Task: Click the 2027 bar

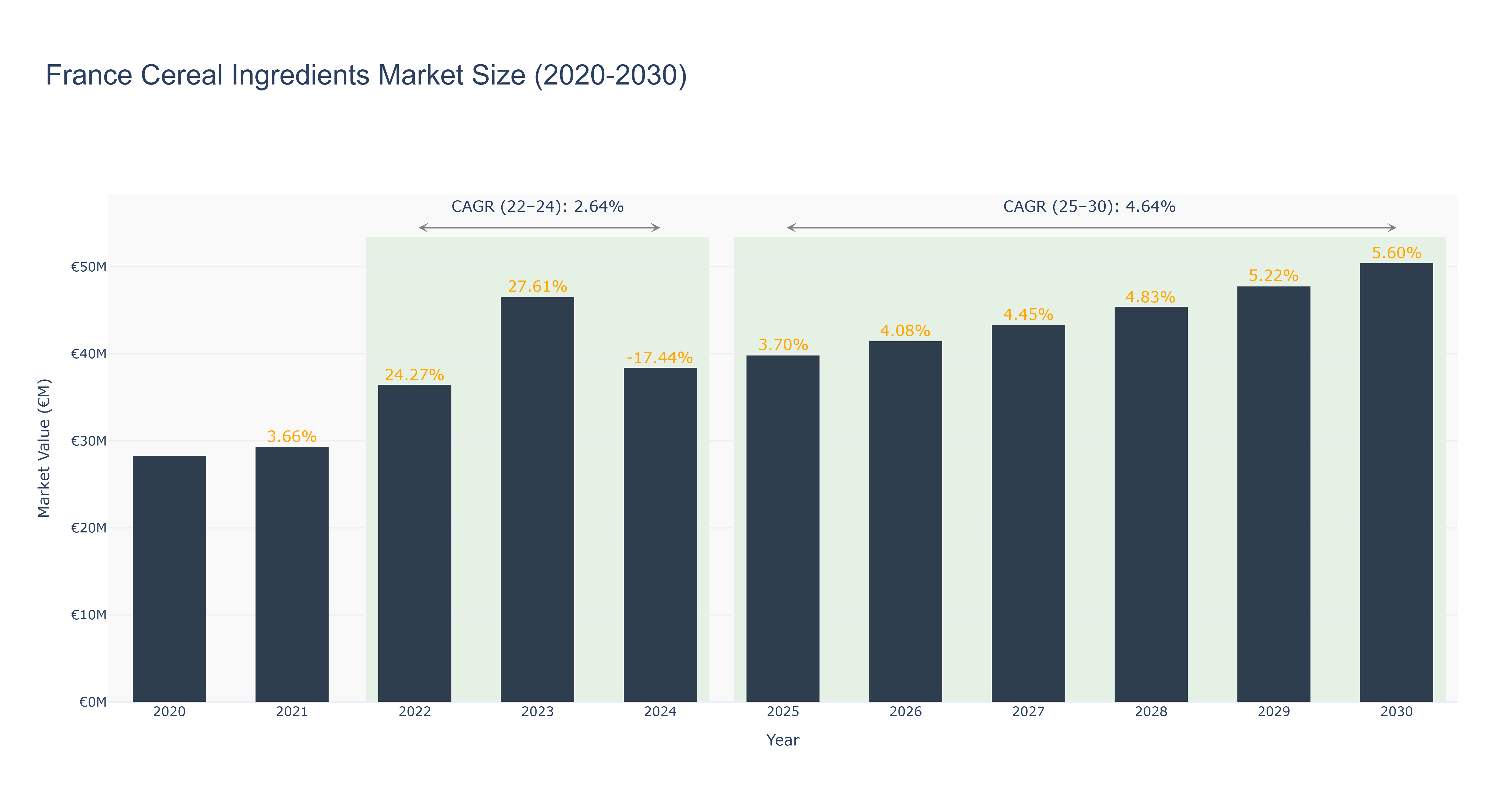Action: click(x=1028, y=514)
